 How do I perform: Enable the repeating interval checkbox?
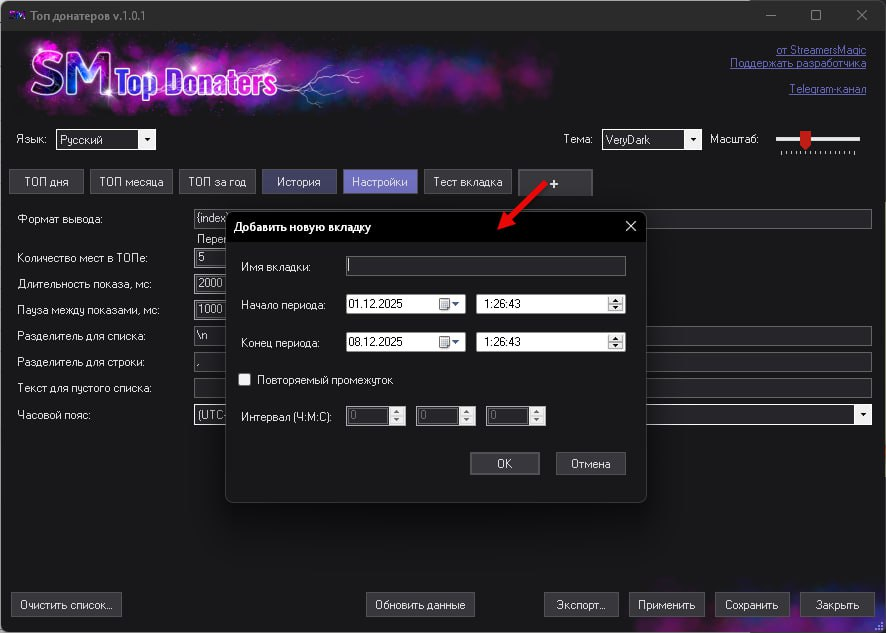click(245, 380)
